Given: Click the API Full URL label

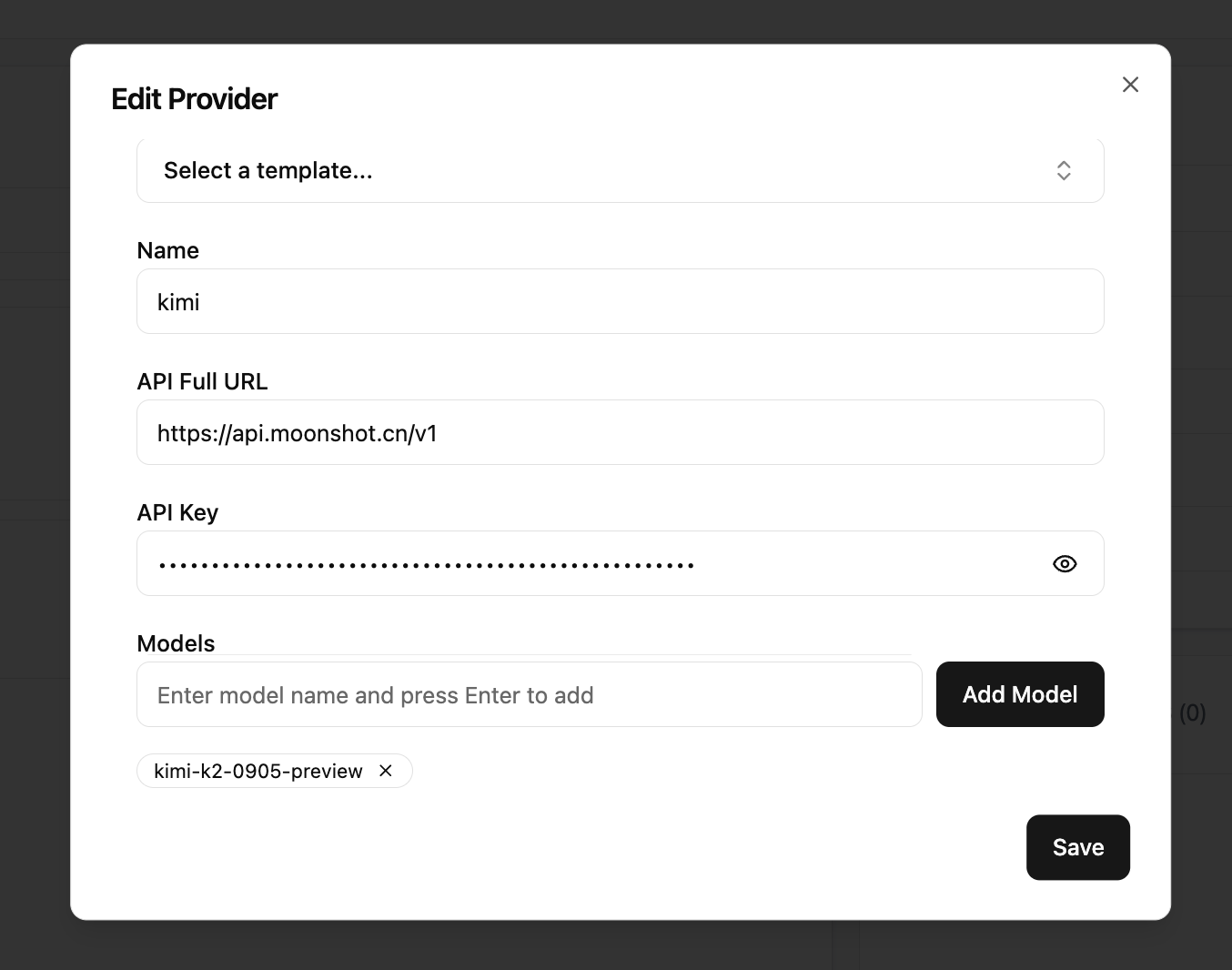Looking at the screenshot, I should coord(202,382).
